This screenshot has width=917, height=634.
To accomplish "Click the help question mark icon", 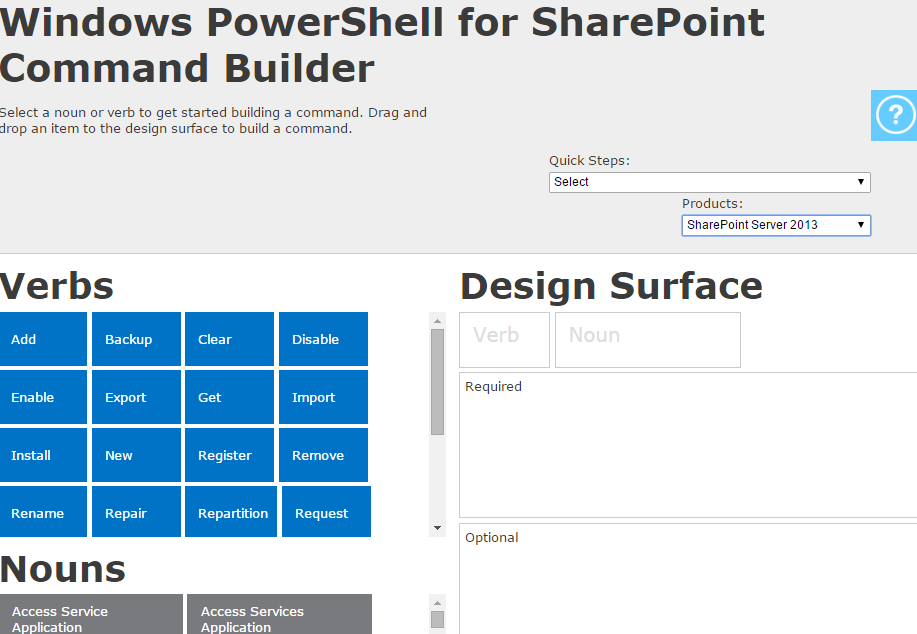I will tap(894, 115).
